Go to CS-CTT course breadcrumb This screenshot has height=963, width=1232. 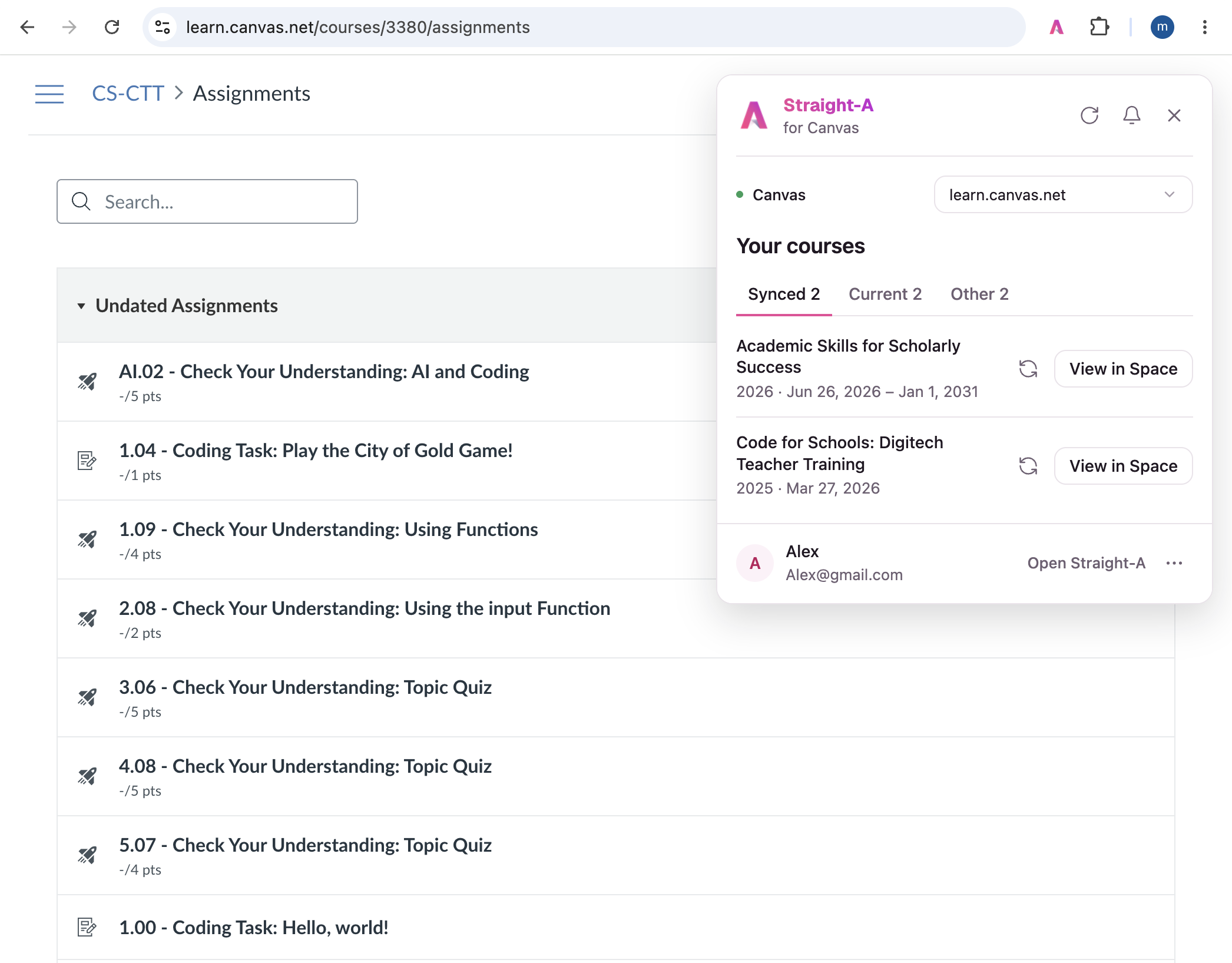click(x=128, y=94)
